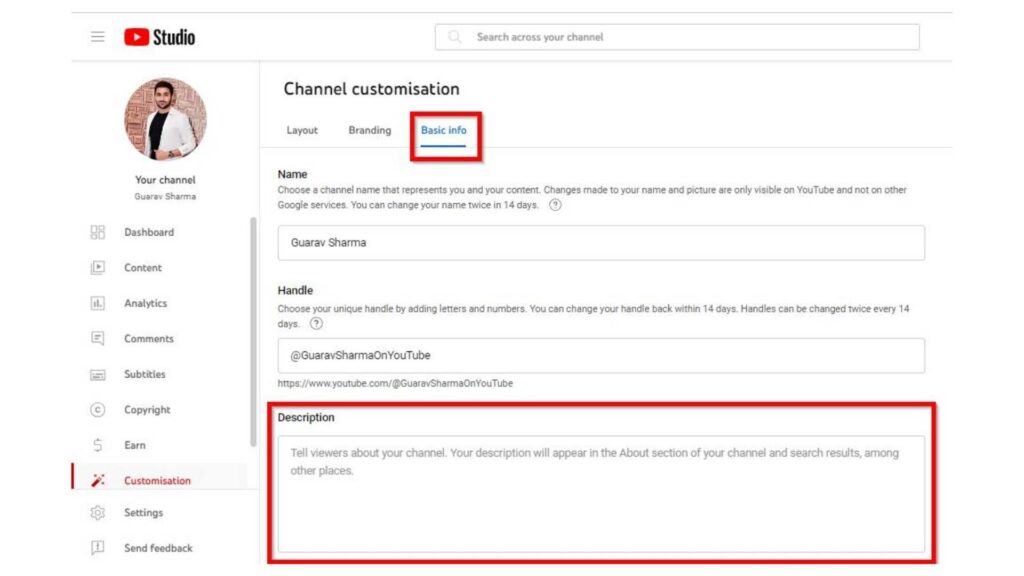Open the hamburger menu icon
The image size is (1024, 576).
pyautogui.click(x=98, y=37)
